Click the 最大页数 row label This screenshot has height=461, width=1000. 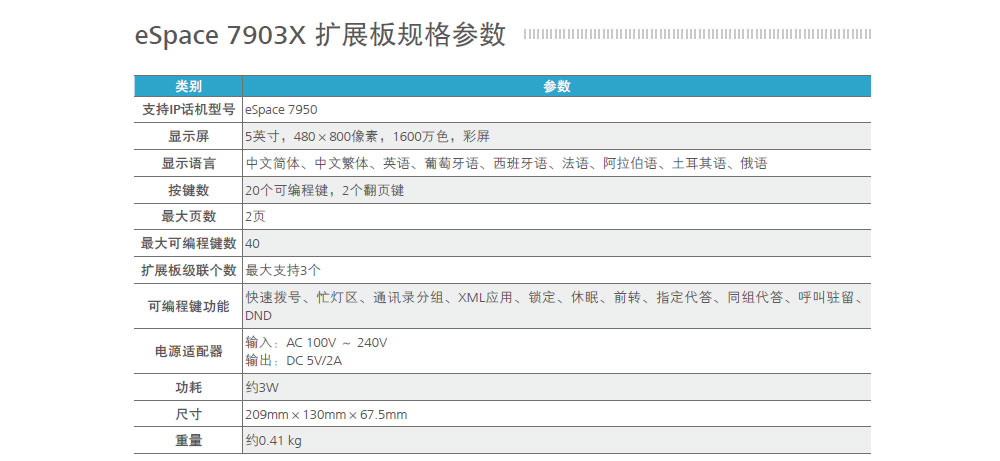188,216
